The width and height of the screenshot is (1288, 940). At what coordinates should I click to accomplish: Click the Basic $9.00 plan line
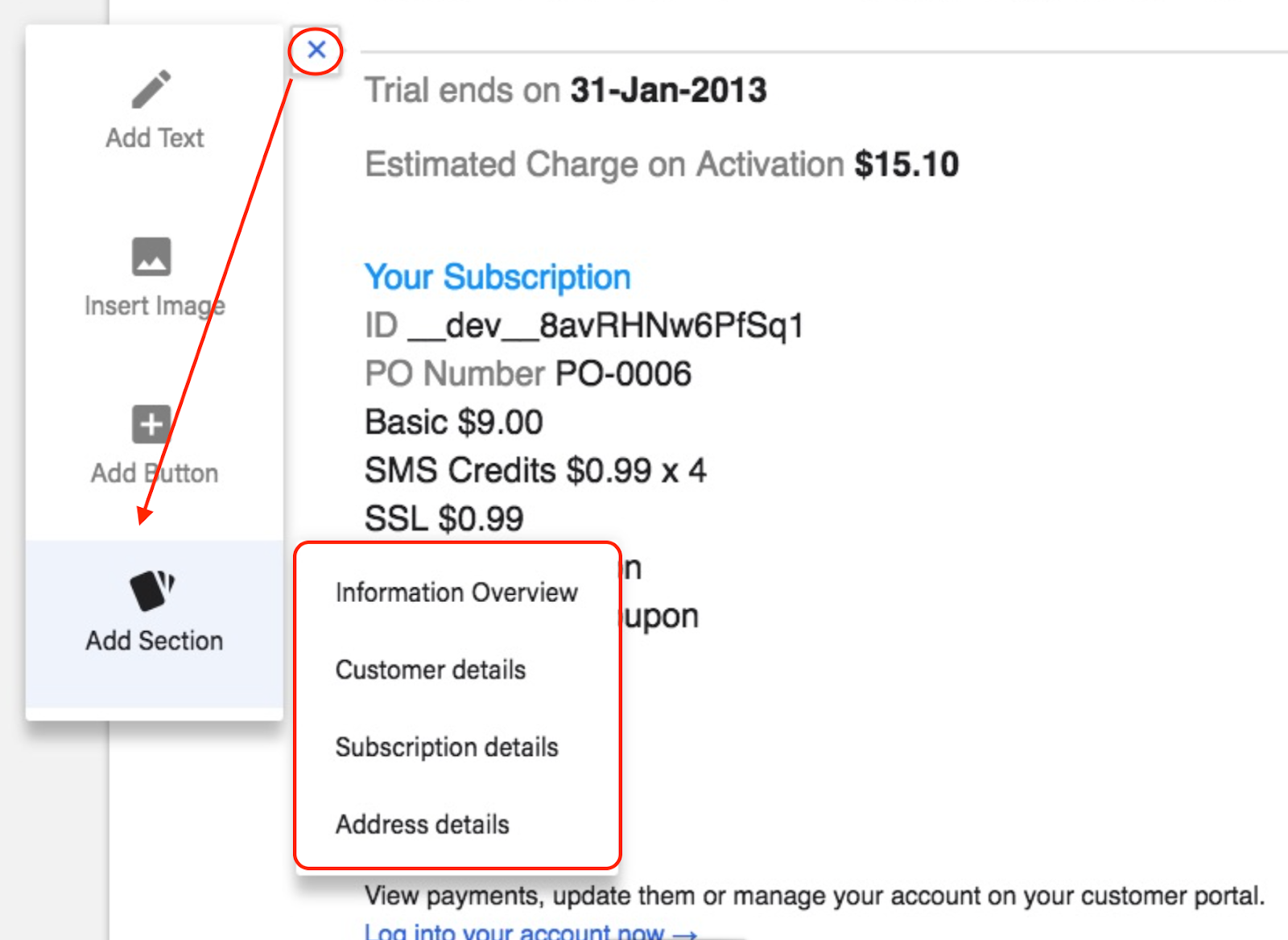pyautogui.click(x=454, y=423)
